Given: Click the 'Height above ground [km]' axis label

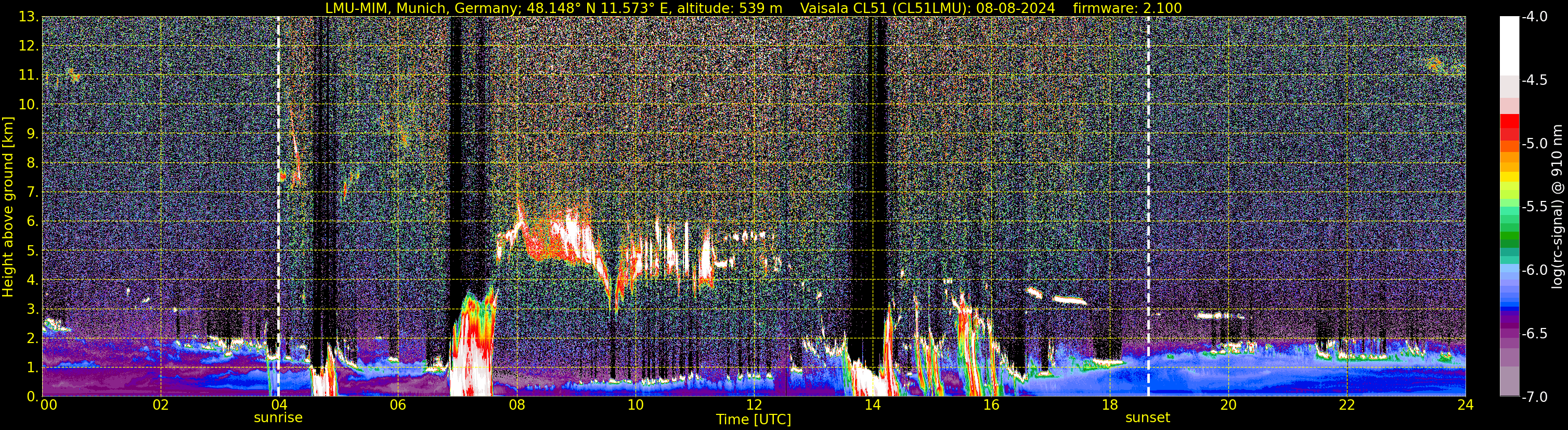Looking at the screenshot, I should (x=8, y=207).
